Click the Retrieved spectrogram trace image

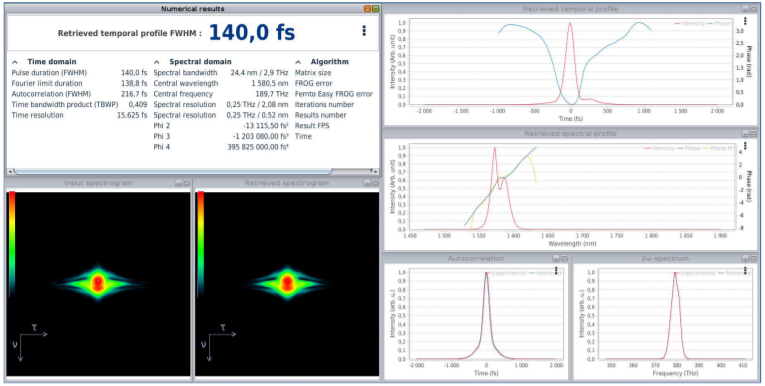click(287, 283)
